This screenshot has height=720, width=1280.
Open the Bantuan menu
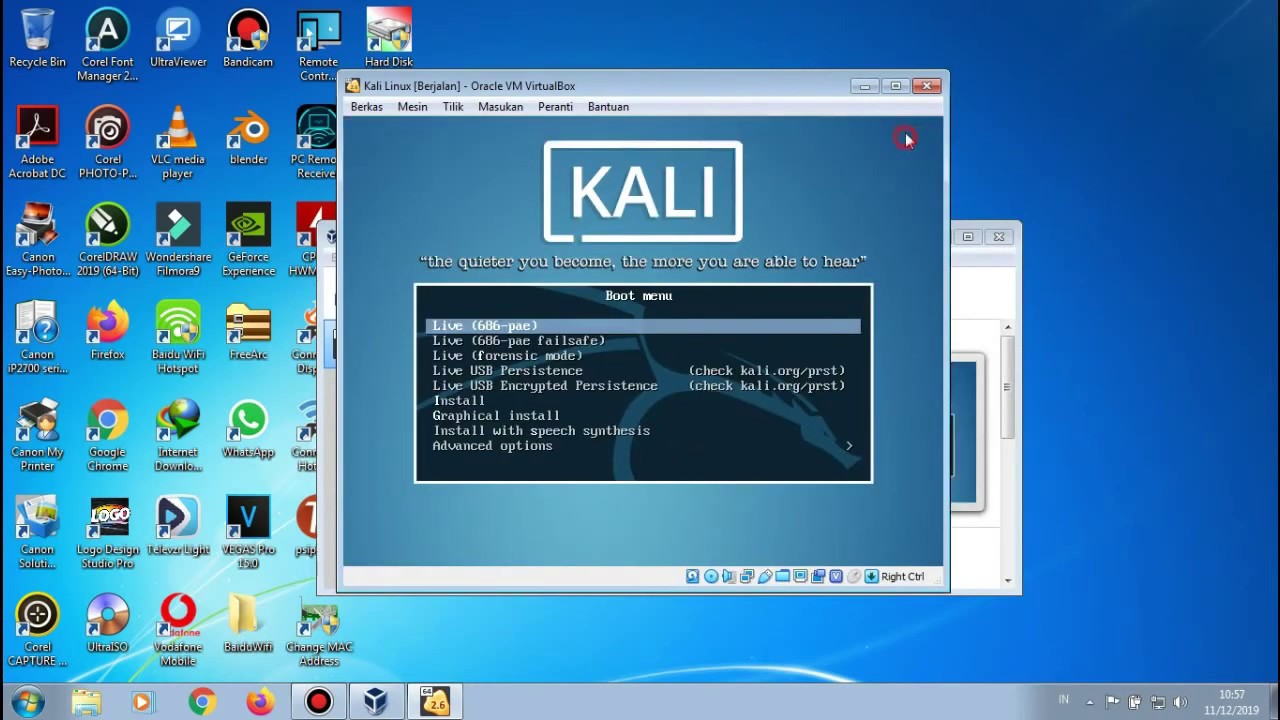pos(608,107)
